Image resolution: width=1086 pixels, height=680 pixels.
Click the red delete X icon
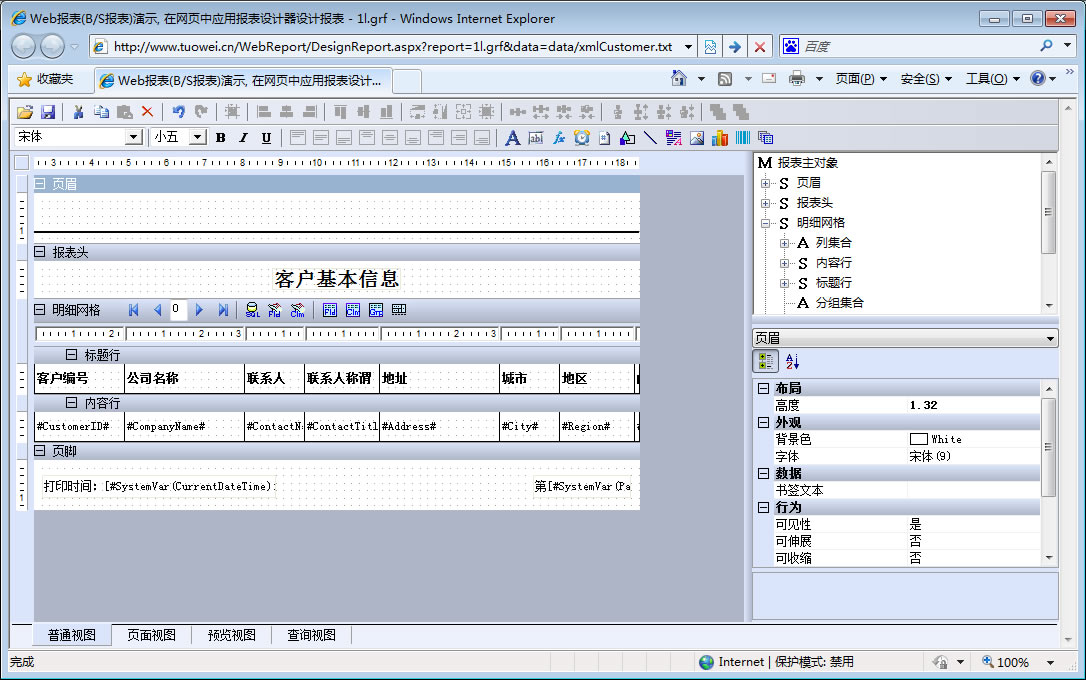[147, 112]
